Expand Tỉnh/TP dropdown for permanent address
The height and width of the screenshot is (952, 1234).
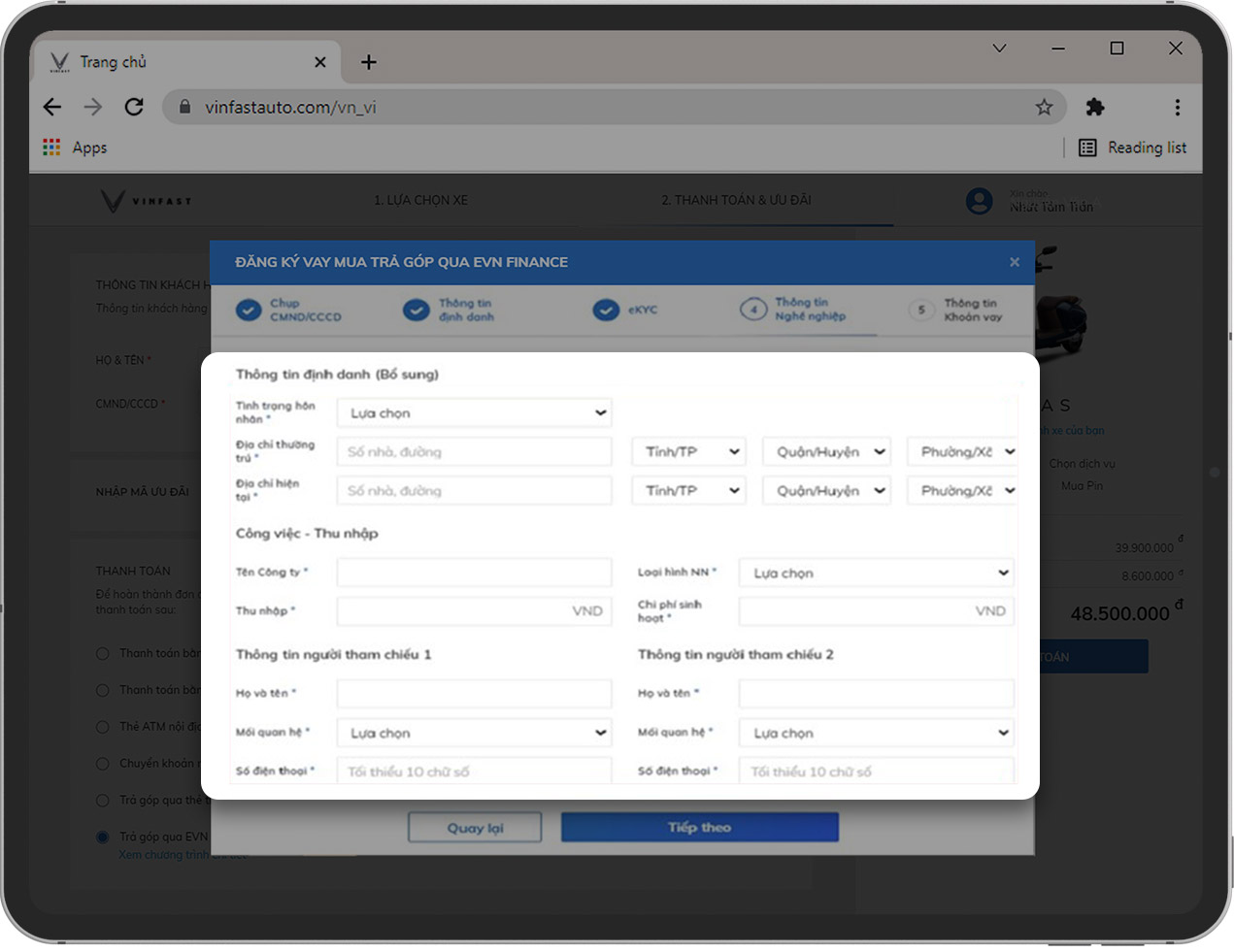pos(688,452)
